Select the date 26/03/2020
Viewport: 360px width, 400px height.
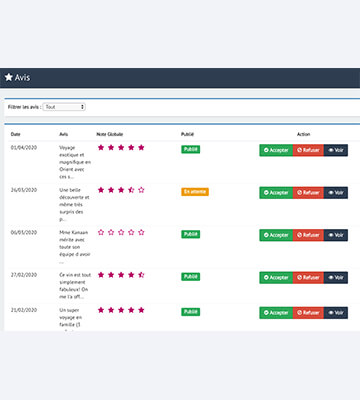click(x=24, y=190)
